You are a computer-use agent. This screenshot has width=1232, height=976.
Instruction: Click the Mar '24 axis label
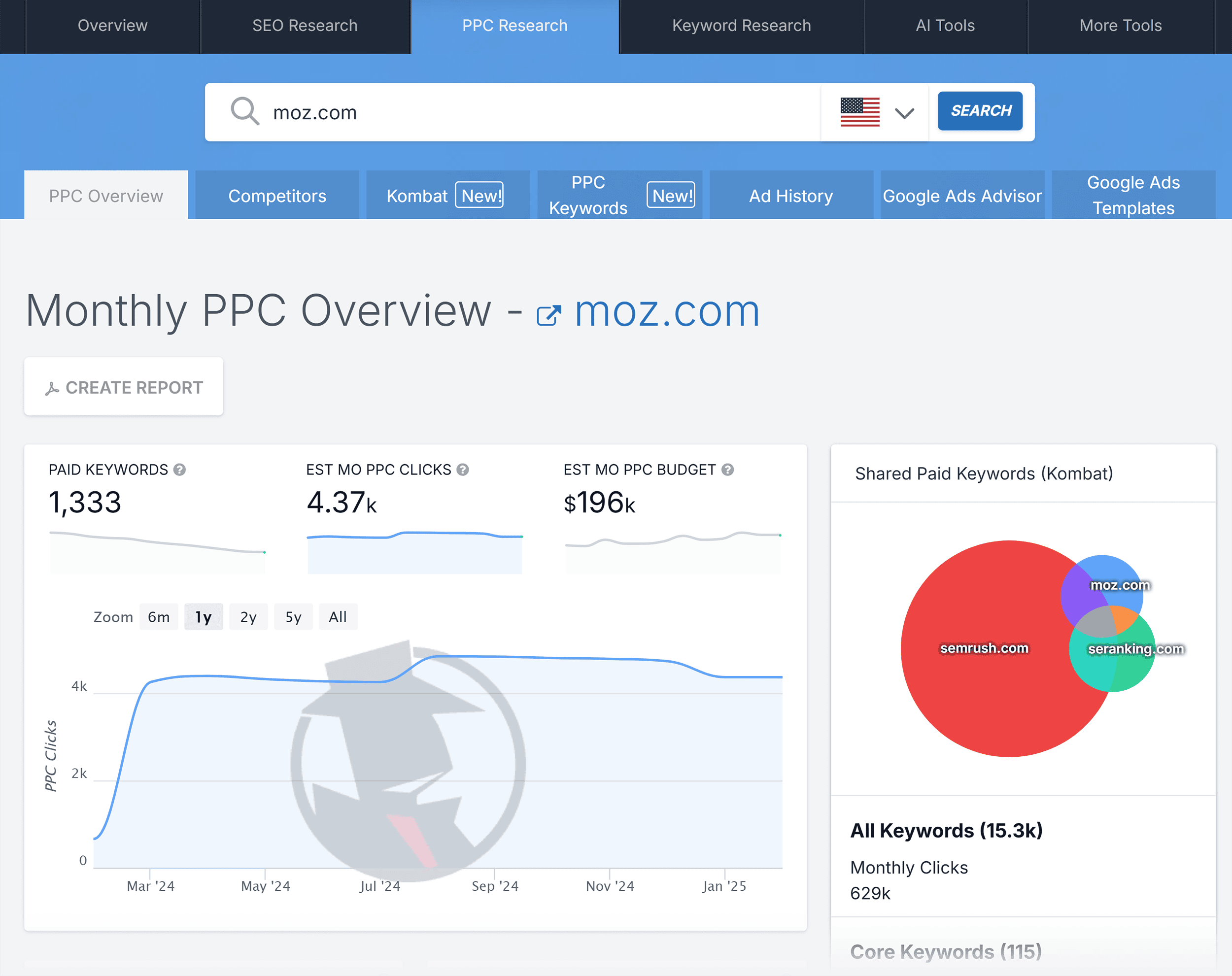tap(150, 886)
